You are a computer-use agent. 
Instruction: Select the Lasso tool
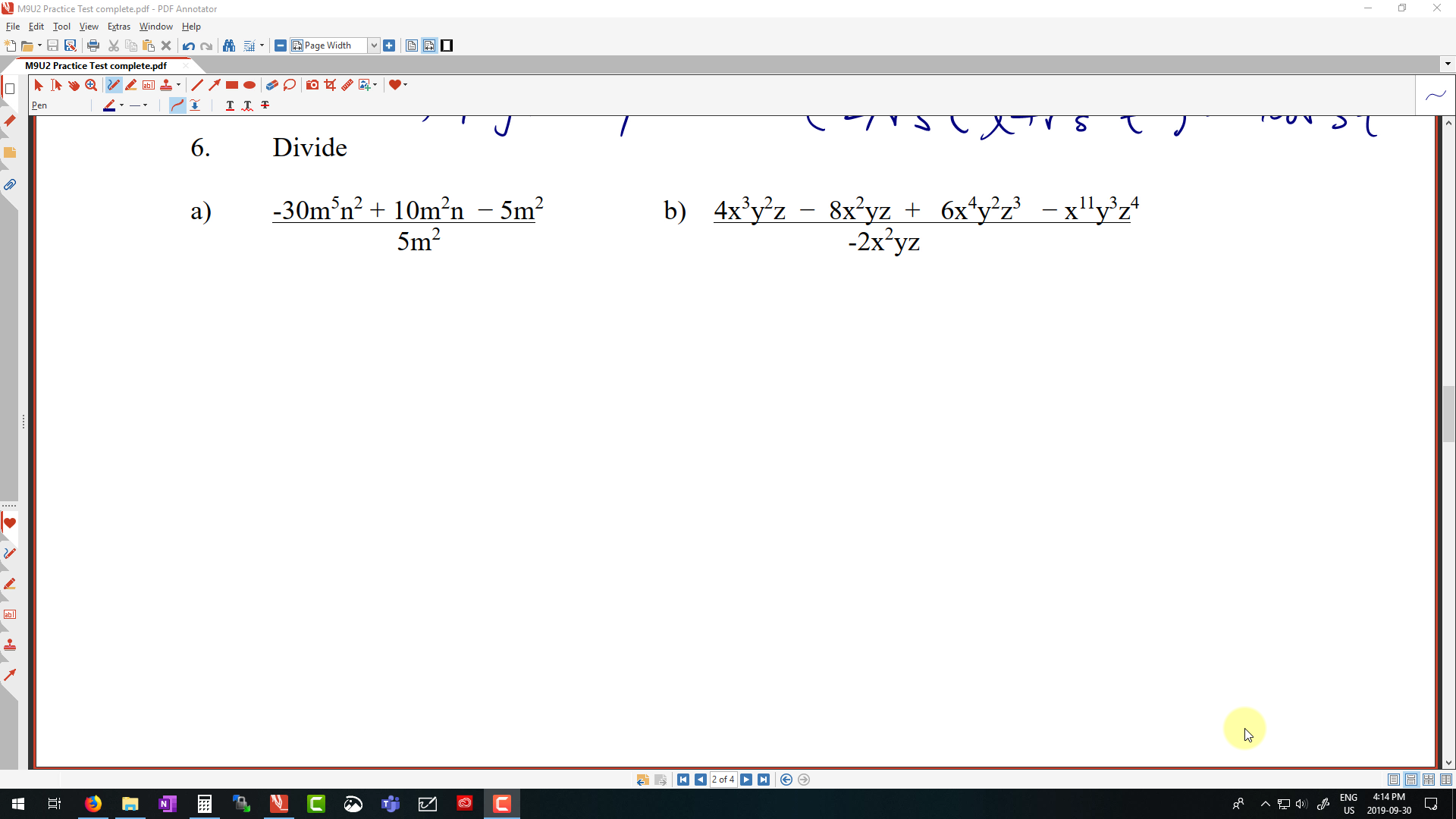(290, 85)
